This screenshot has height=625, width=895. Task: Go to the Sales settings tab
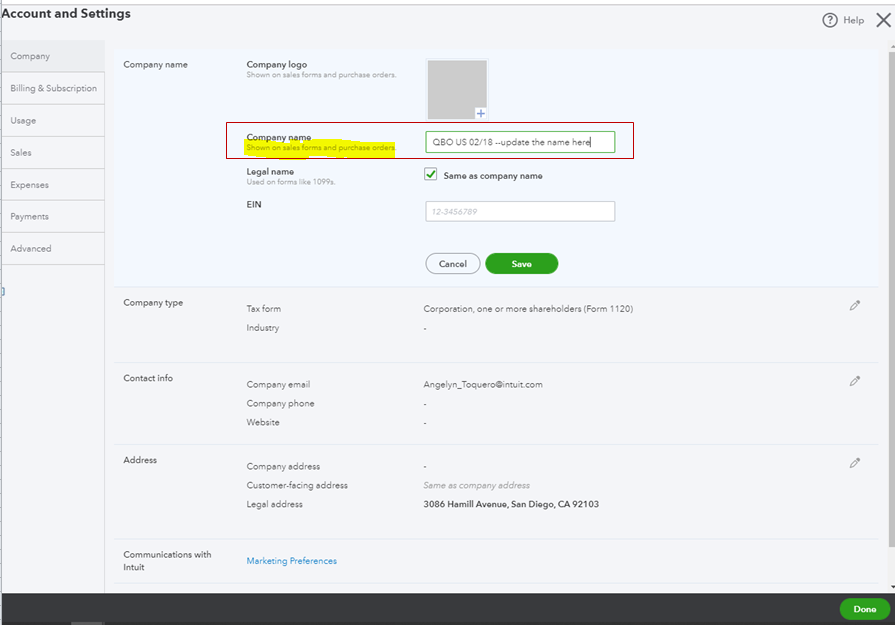pos(53,152)
